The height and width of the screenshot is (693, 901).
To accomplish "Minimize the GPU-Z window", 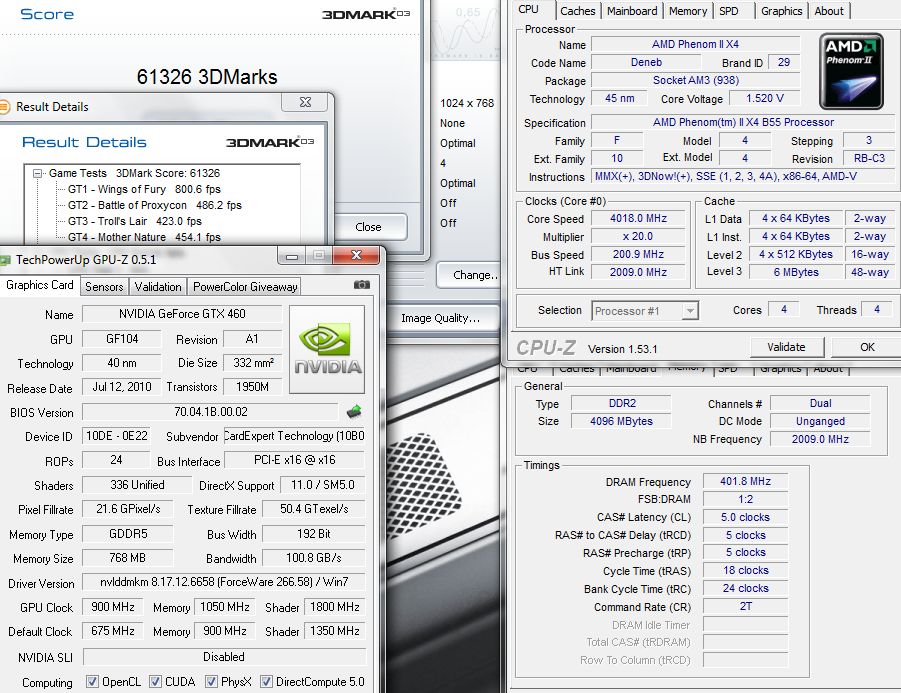I will [x=292, y=256].
